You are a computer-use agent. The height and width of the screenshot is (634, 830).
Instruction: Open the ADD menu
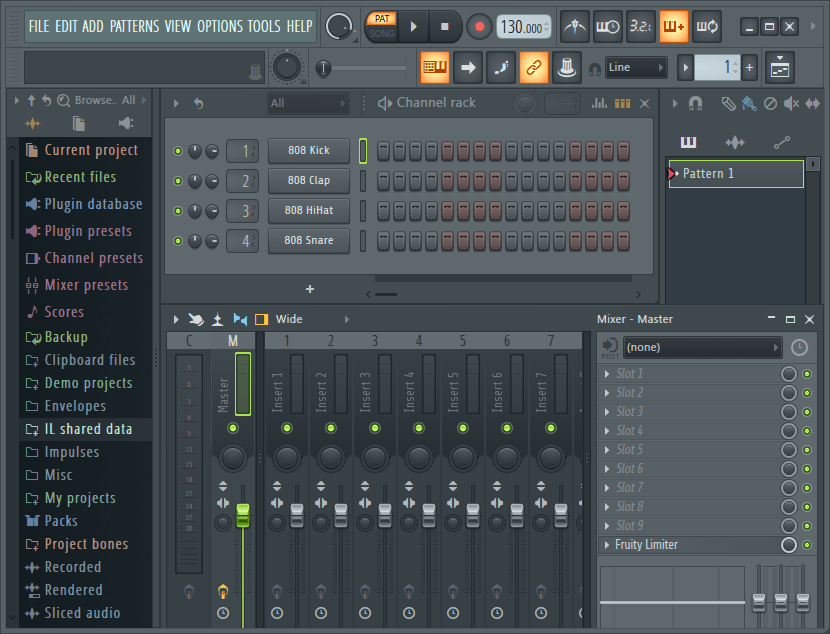click(x=93, y=26)
